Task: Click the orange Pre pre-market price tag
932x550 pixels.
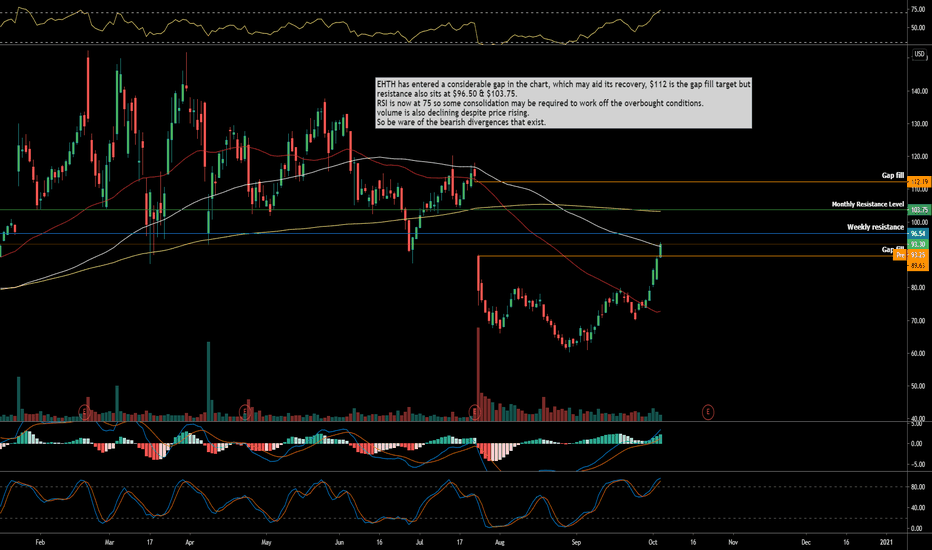Action: (x=900, y=255)
